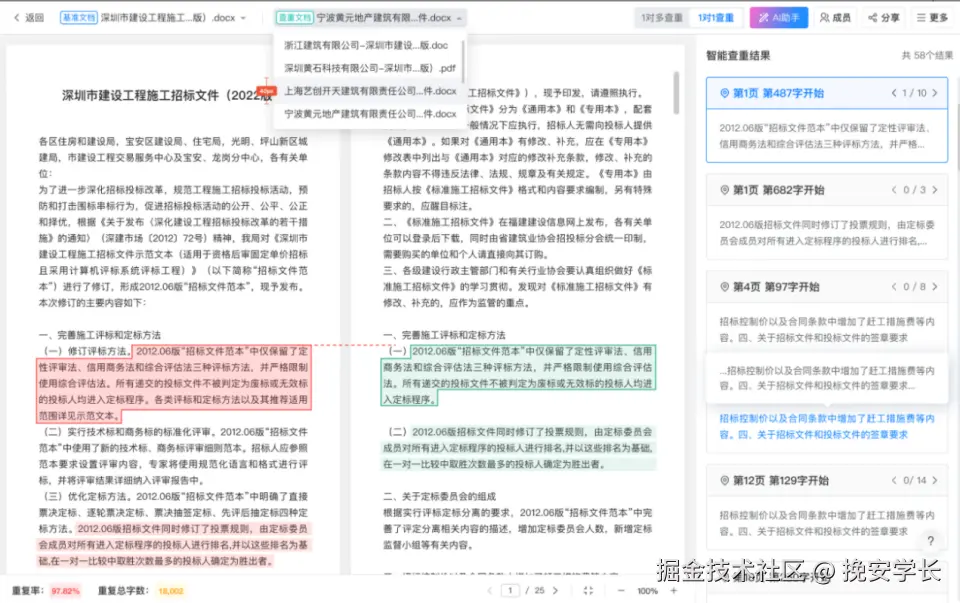The width and height of the screenshot is (960, 603).
Task: Click the location pin icon on 第1页 第487字 card
Action: tap(724, 93)
